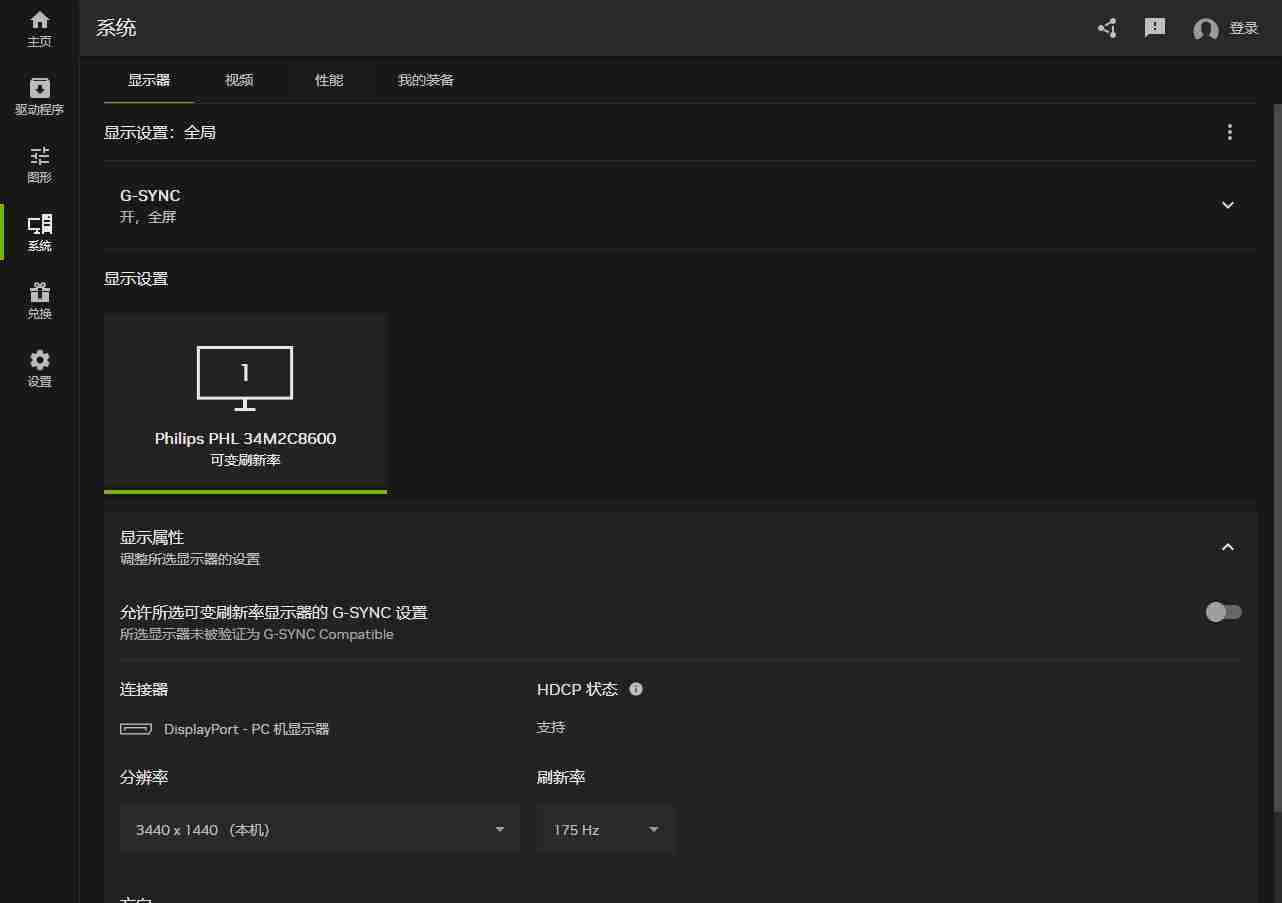
Task: Open the 驱动程序 drivers section
Action: pyautogui.click(x=39, y=96)
